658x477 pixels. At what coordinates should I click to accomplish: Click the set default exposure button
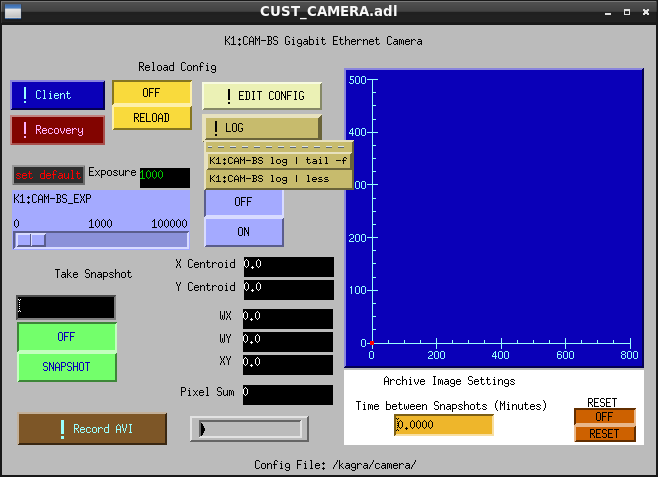[x=48, y=175]
